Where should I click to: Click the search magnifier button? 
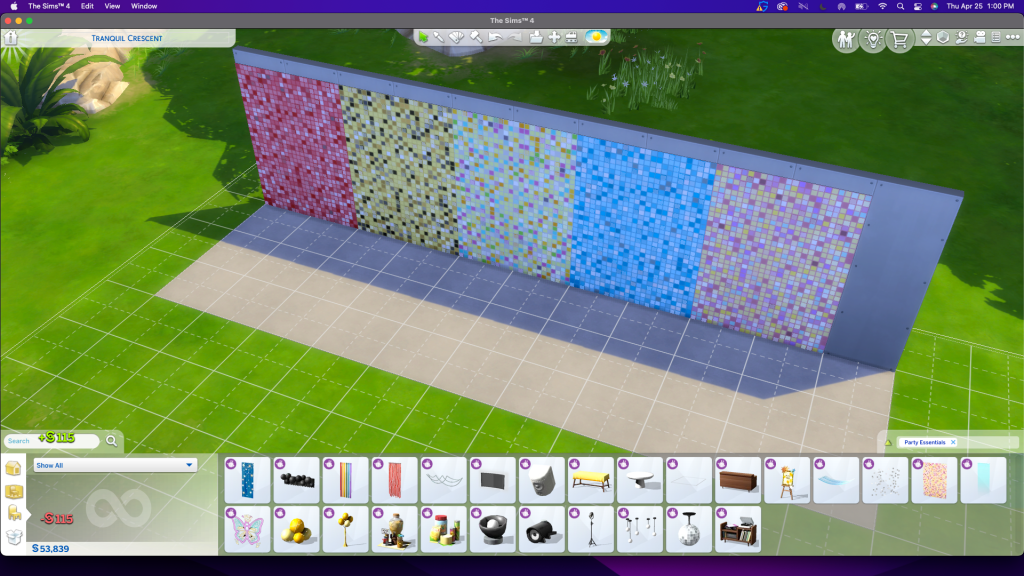(x=112, y=440)
